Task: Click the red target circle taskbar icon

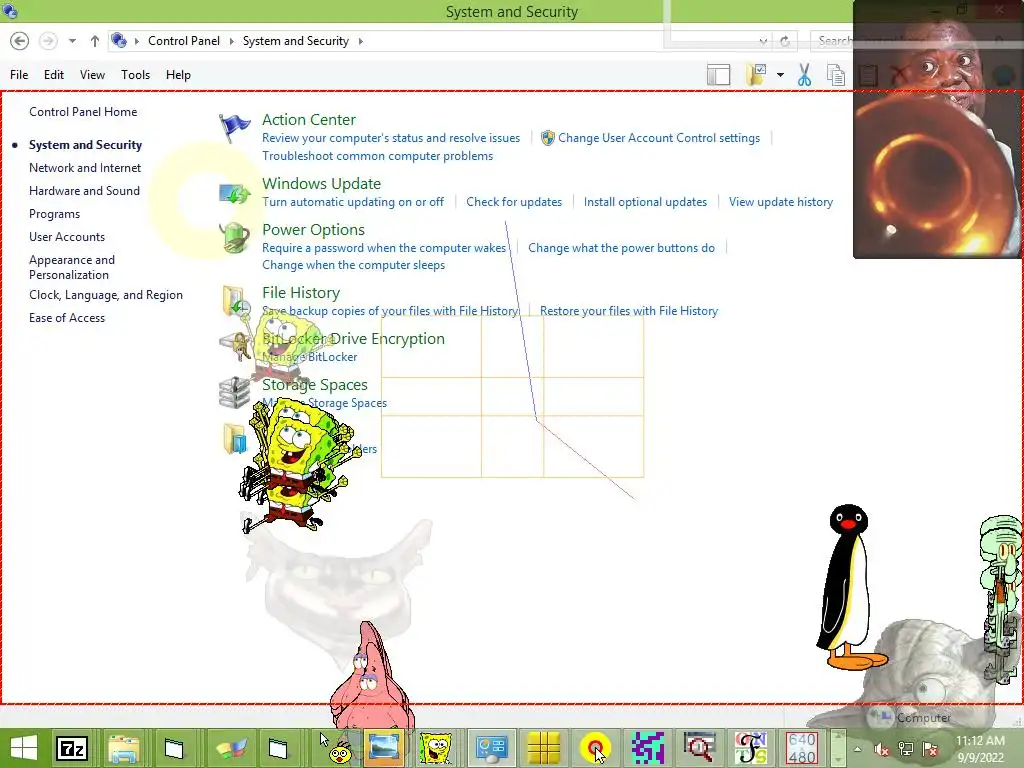Action: click(x=594, y=748)
